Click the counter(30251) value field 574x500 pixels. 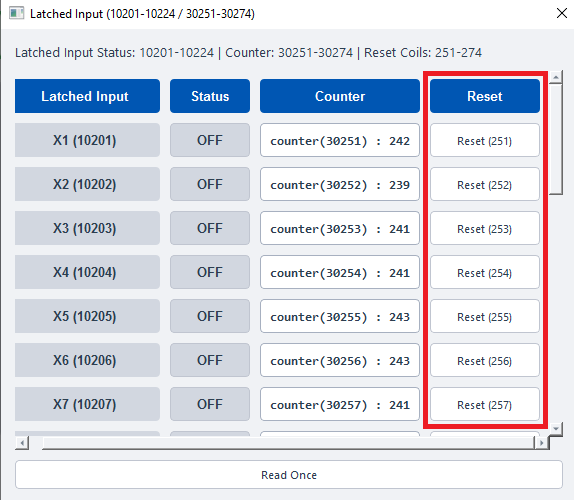[340, 141]
